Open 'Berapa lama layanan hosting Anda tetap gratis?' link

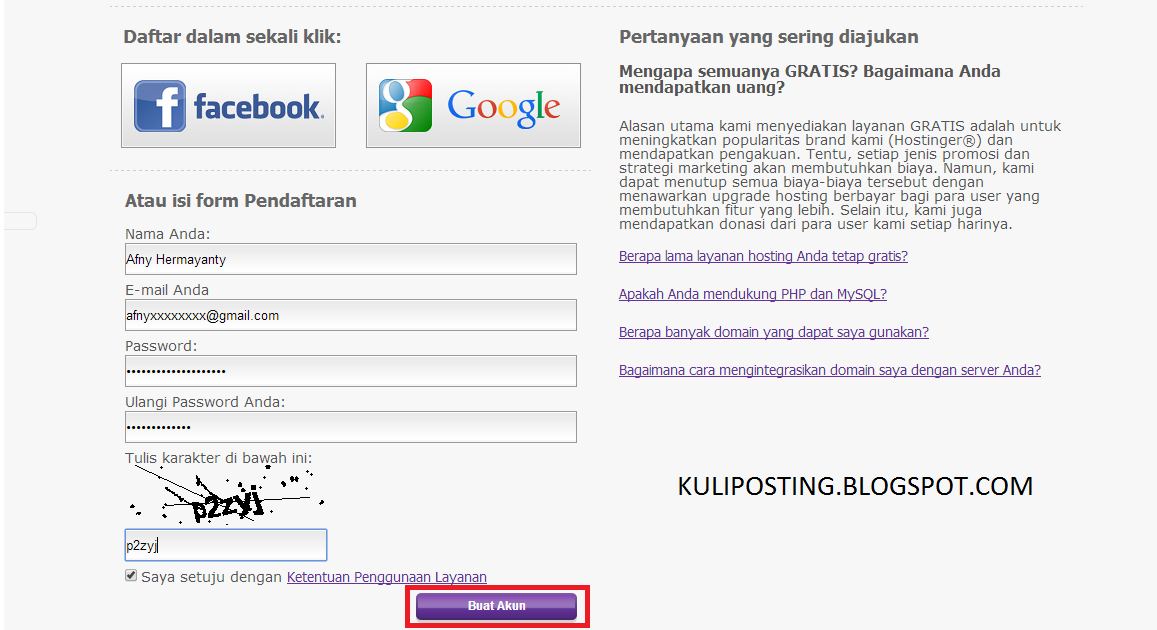763,256
